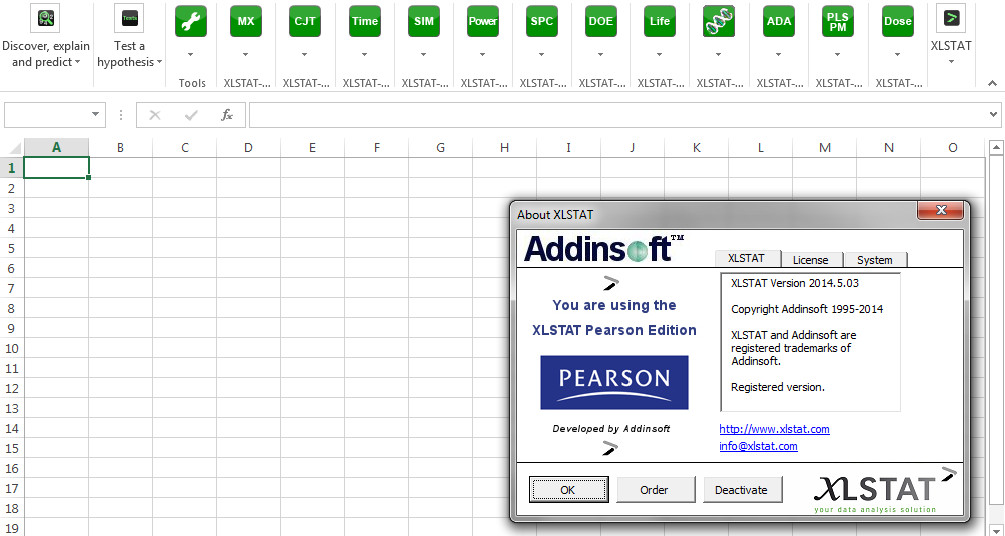Click the green wrench Tools icon
The width and height of the screenshot is (1005, 536).
tap(190, 21)
